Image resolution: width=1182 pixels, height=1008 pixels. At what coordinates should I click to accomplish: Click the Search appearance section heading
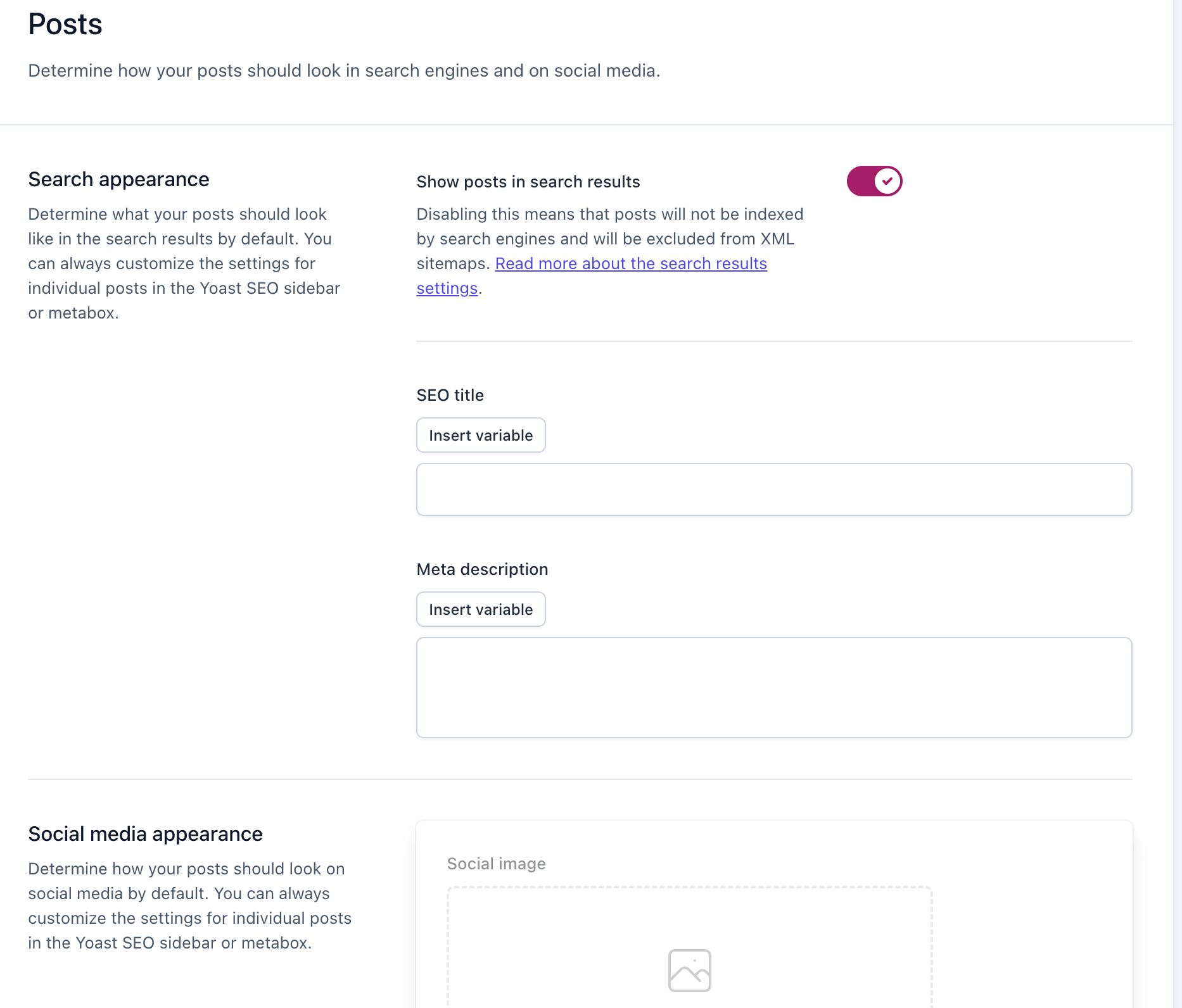click(x=118, y=179)
